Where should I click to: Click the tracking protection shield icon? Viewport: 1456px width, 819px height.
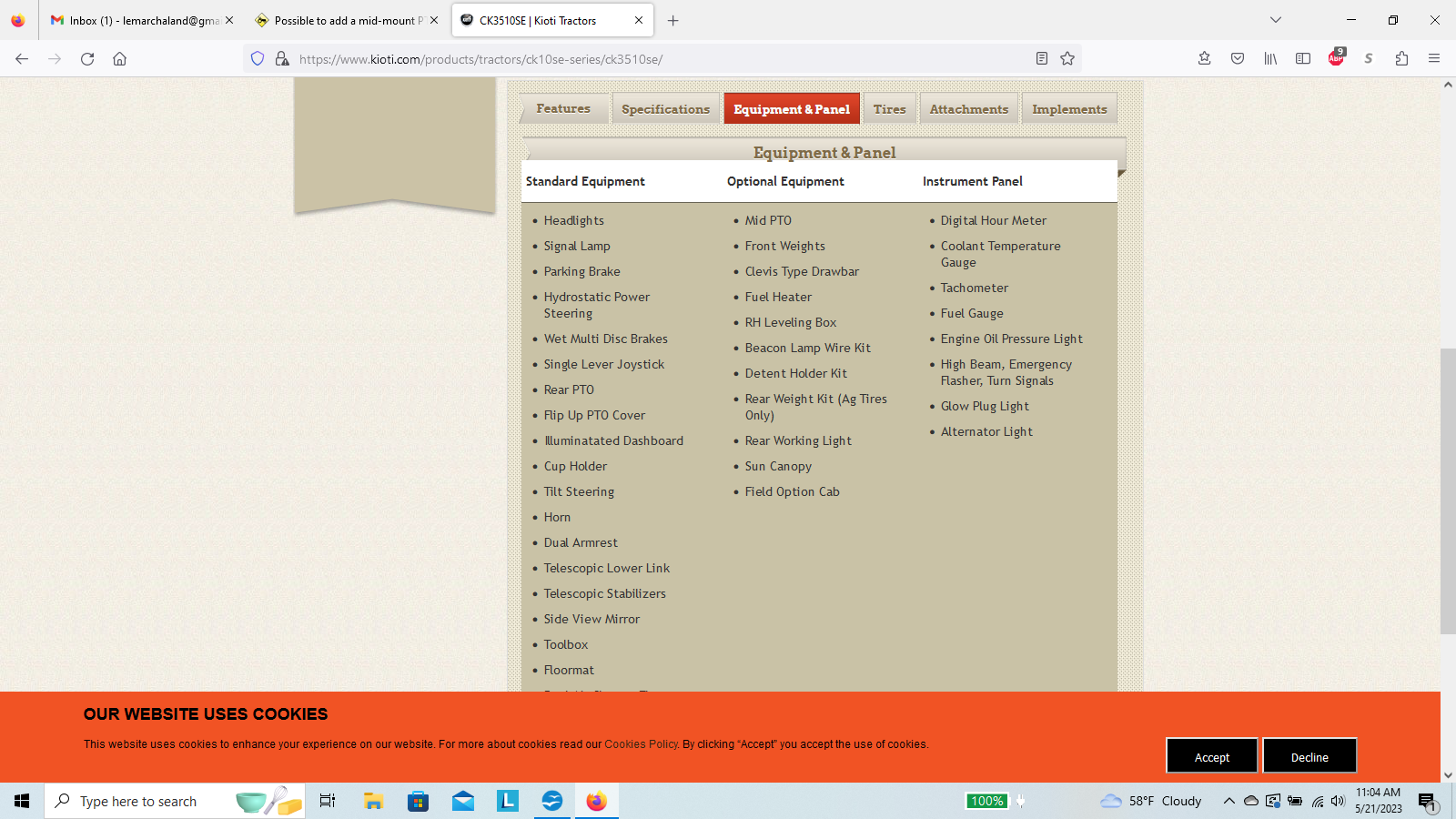[x=258, y=59]
